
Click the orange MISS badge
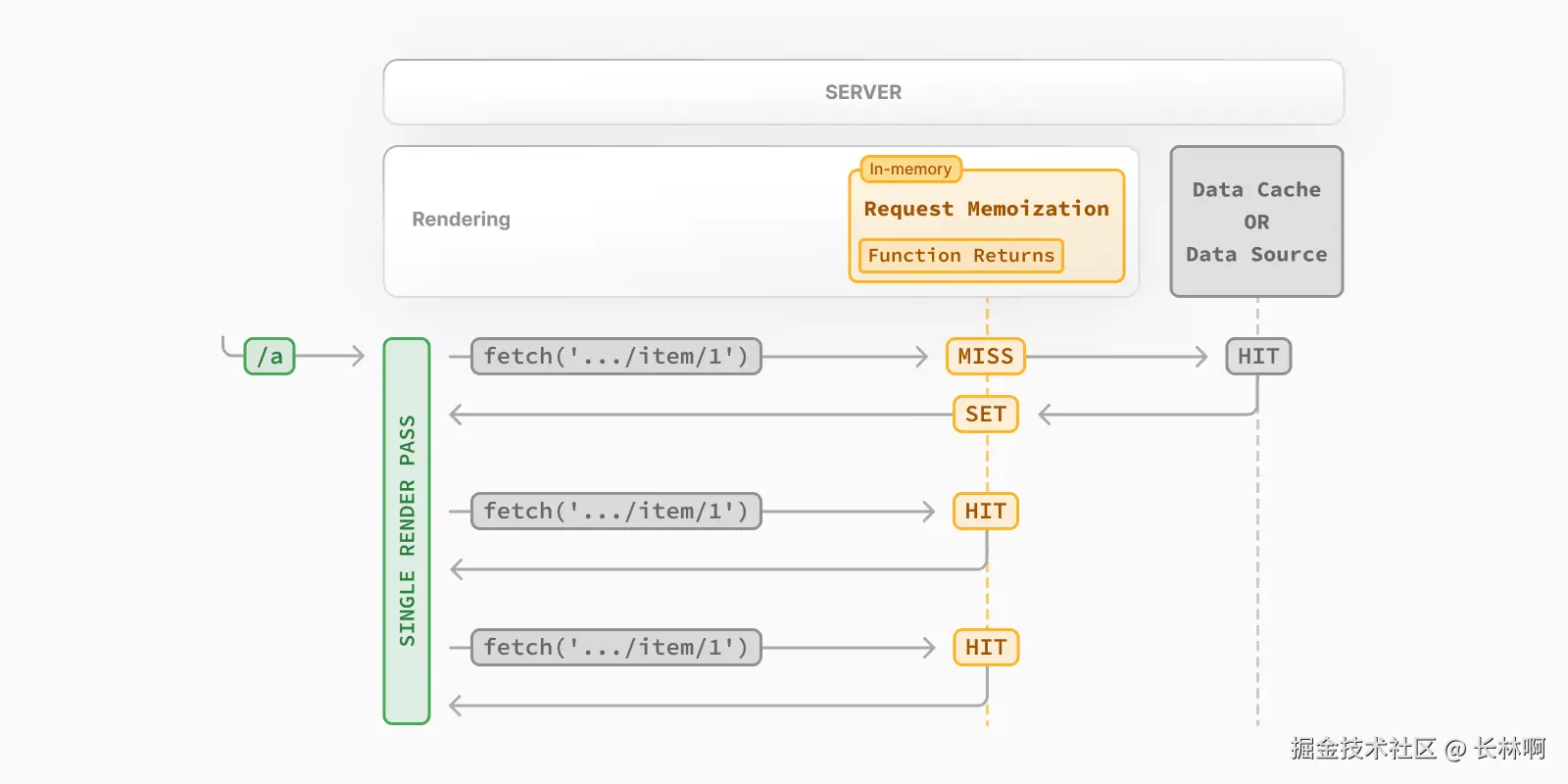(985, 357)
